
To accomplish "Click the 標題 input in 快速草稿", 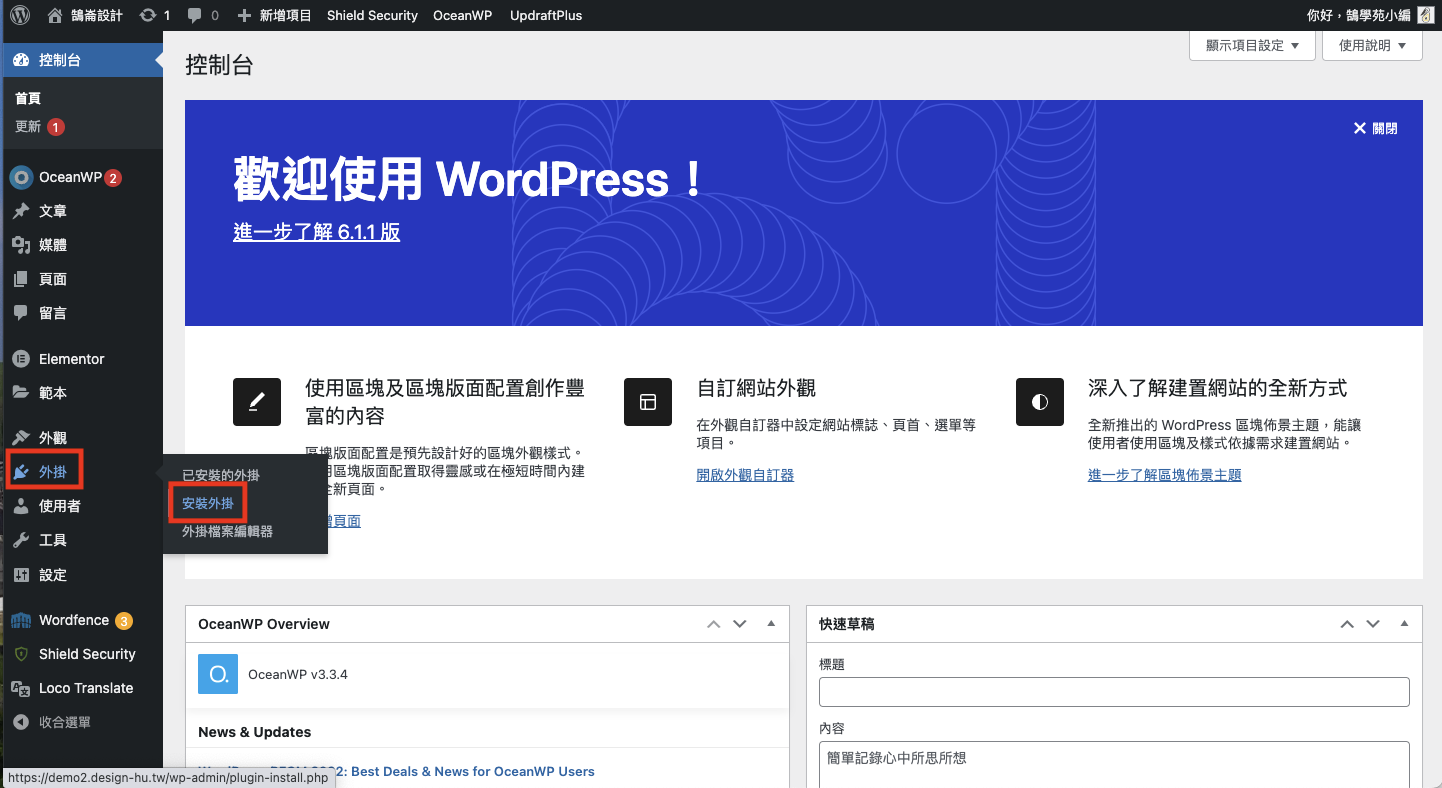I will pos(1113,692).
